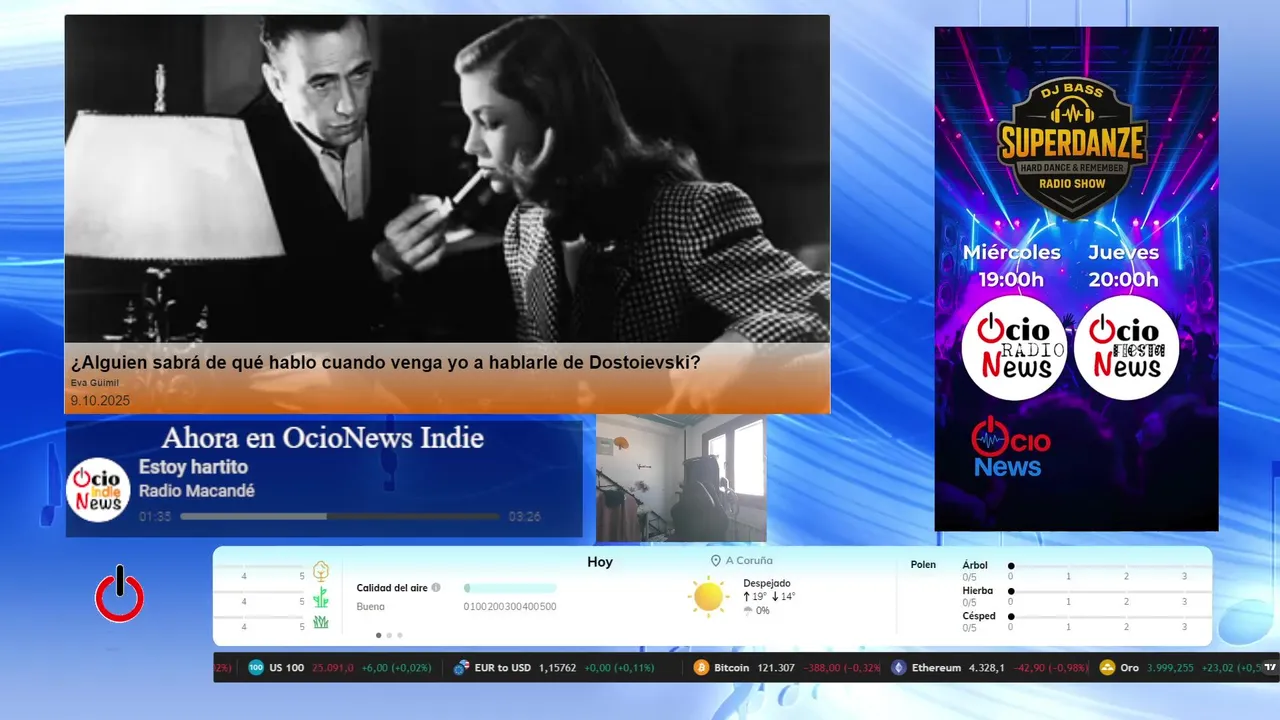This screenshot has width=1280, height=720.
Task: Open the Dostoievski article headline
Action: click(385, 362)
